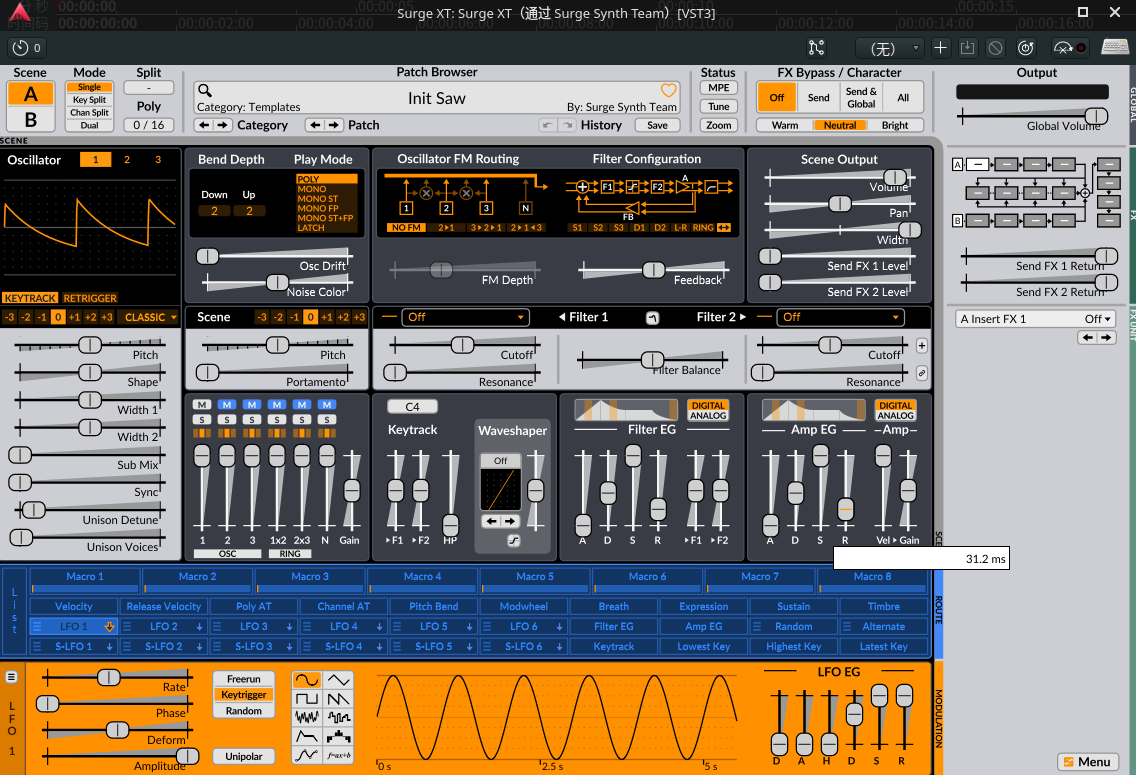Select oscillator 3 tab
Viewport: 1136px width, 775px height.
158,160
